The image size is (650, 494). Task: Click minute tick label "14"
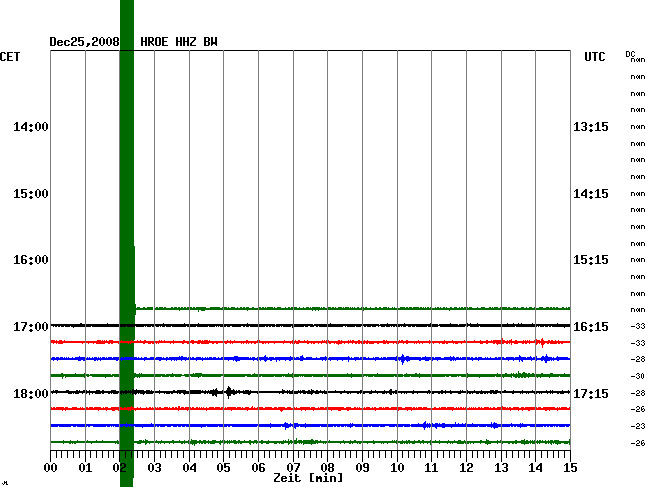click(x=536, y=468)
